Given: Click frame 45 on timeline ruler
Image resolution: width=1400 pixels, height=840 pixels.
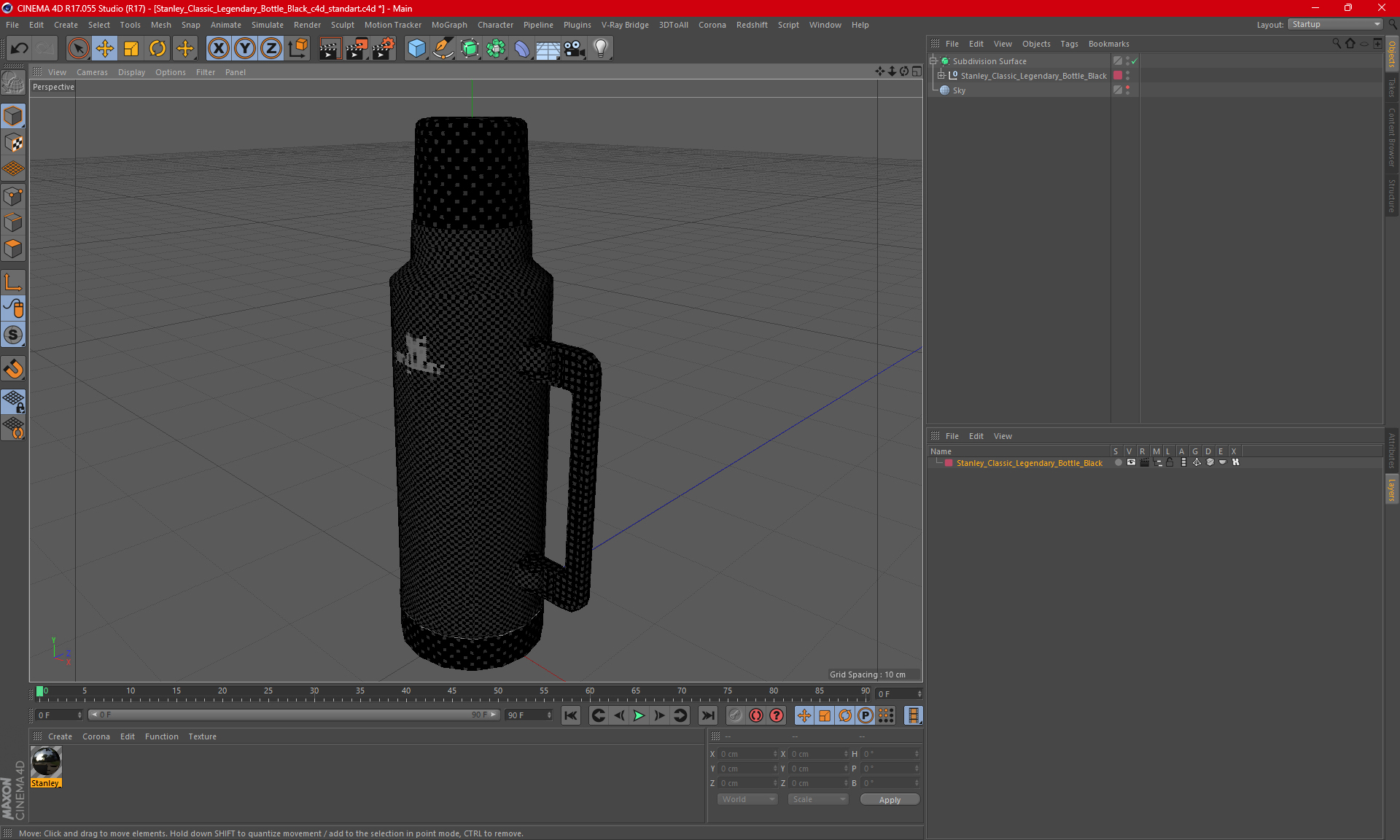Looking at the screenshot, I should point(452,691).
